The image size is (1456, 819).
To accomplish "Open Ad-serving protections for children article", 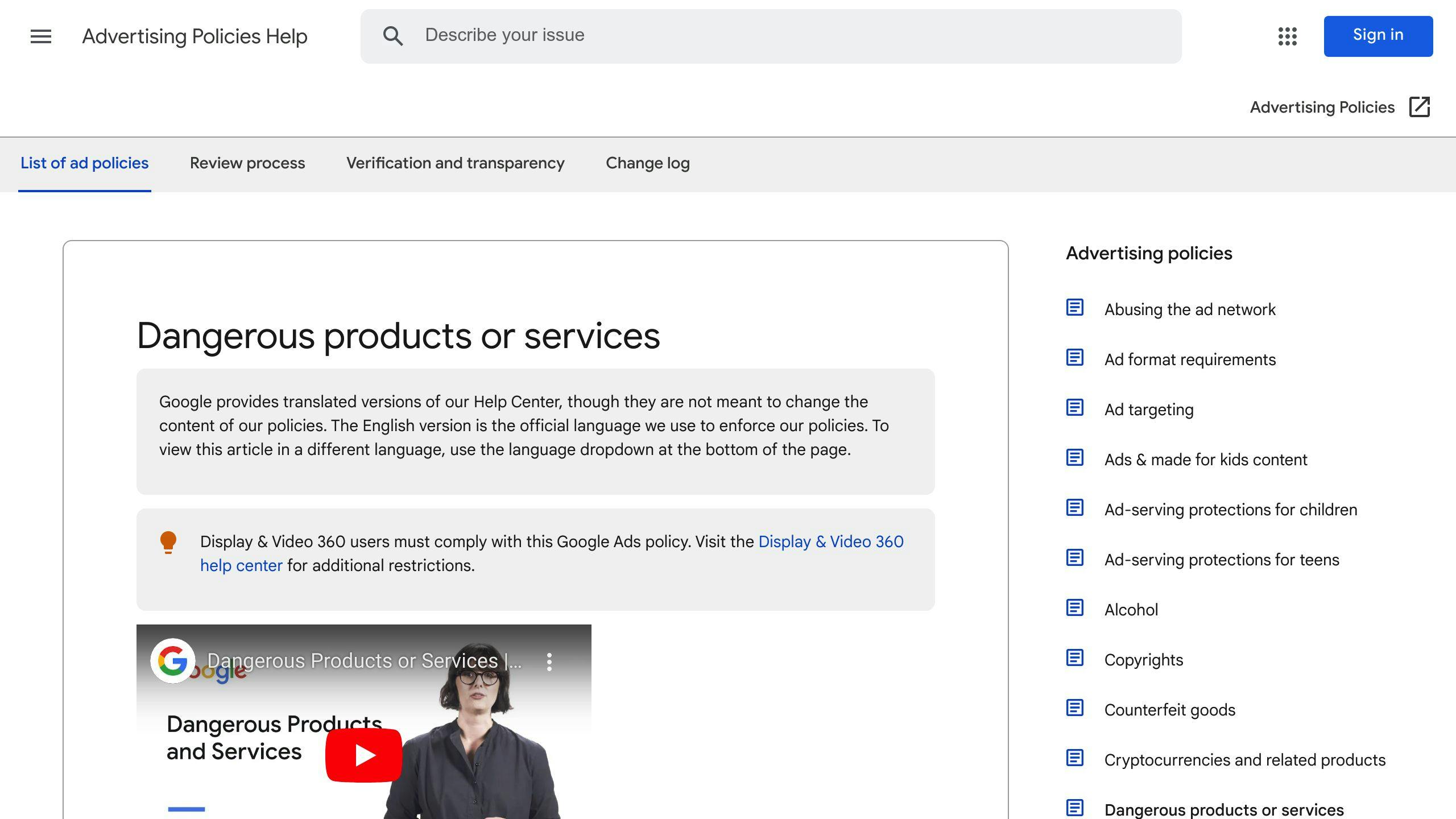I will click(1231, 510).
